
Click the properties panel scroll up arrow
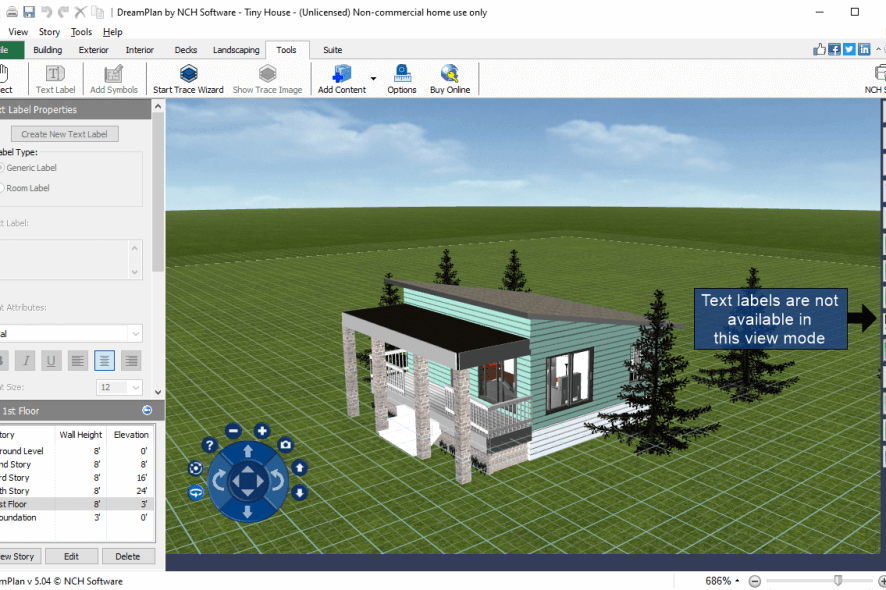158,106
